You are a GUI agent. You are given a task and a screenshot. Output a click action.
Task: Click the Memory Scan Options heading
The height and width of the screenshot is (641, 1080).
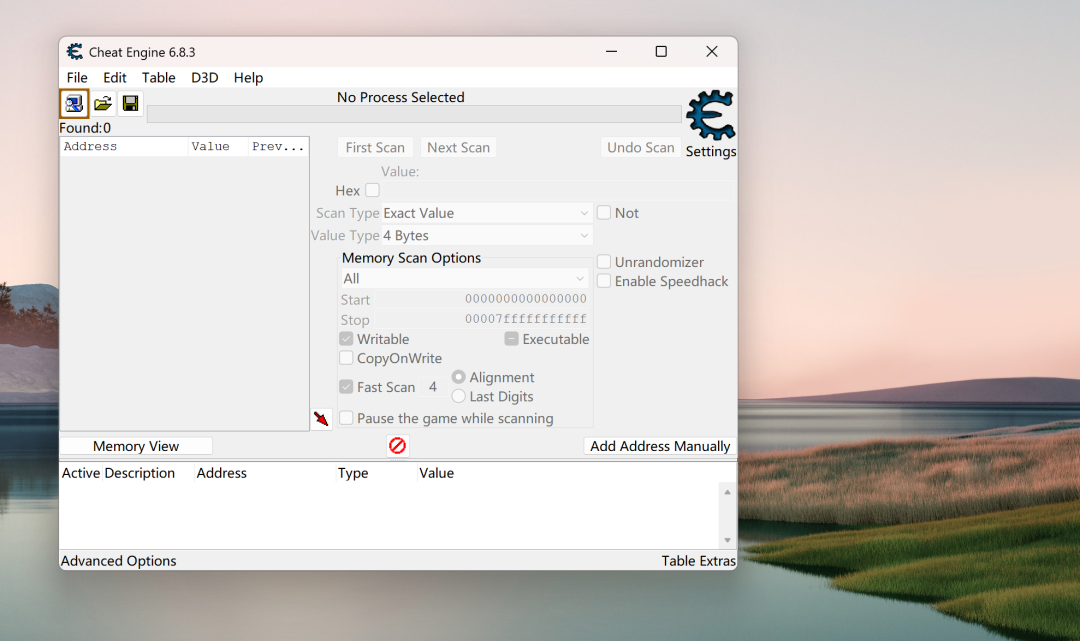click(411, 258)
